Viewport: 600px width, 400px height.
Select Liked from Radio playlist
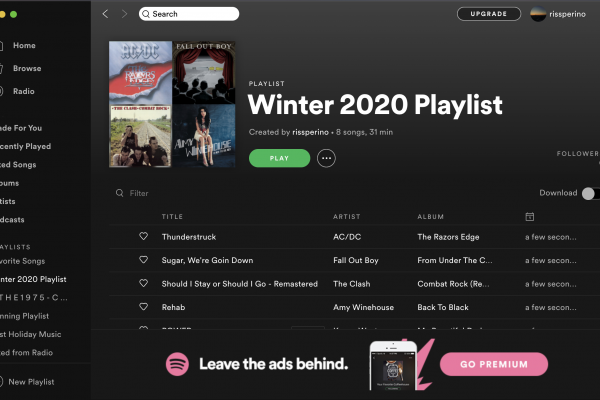[26, 353]
